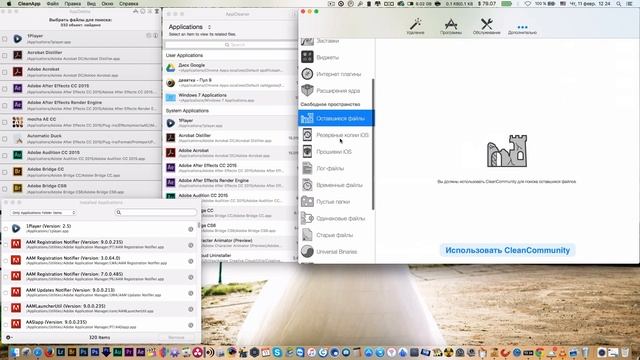Select Adobe After Effects Render Engine in AppCleaner
This screenshot has width=640, height=360.
[x=231, y=182]
